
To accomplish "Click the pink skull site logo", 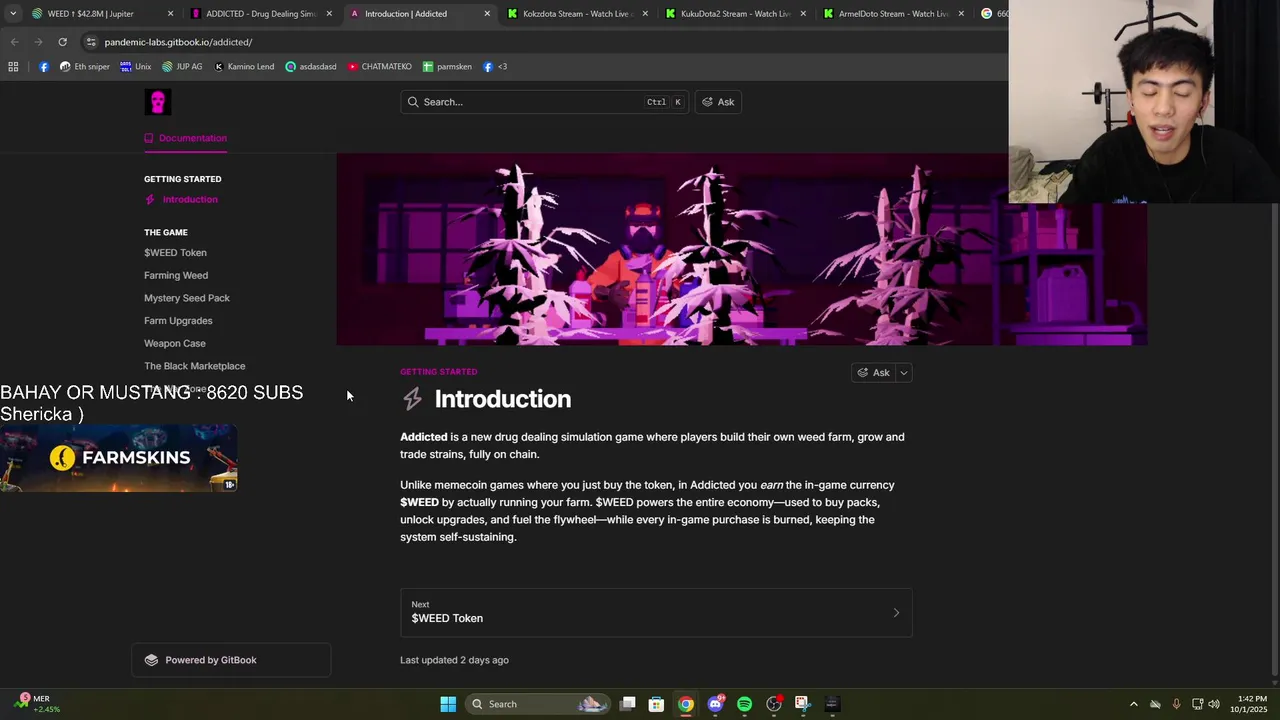I will click(158, 101).
